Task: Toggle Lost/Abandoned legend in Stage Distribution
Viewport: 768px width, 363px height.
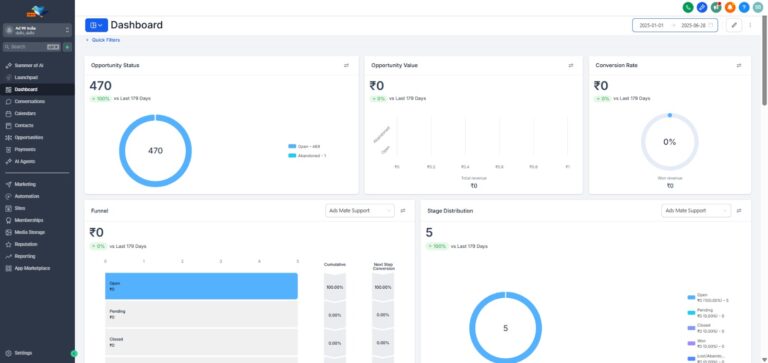Action: [x=707, y=359]
